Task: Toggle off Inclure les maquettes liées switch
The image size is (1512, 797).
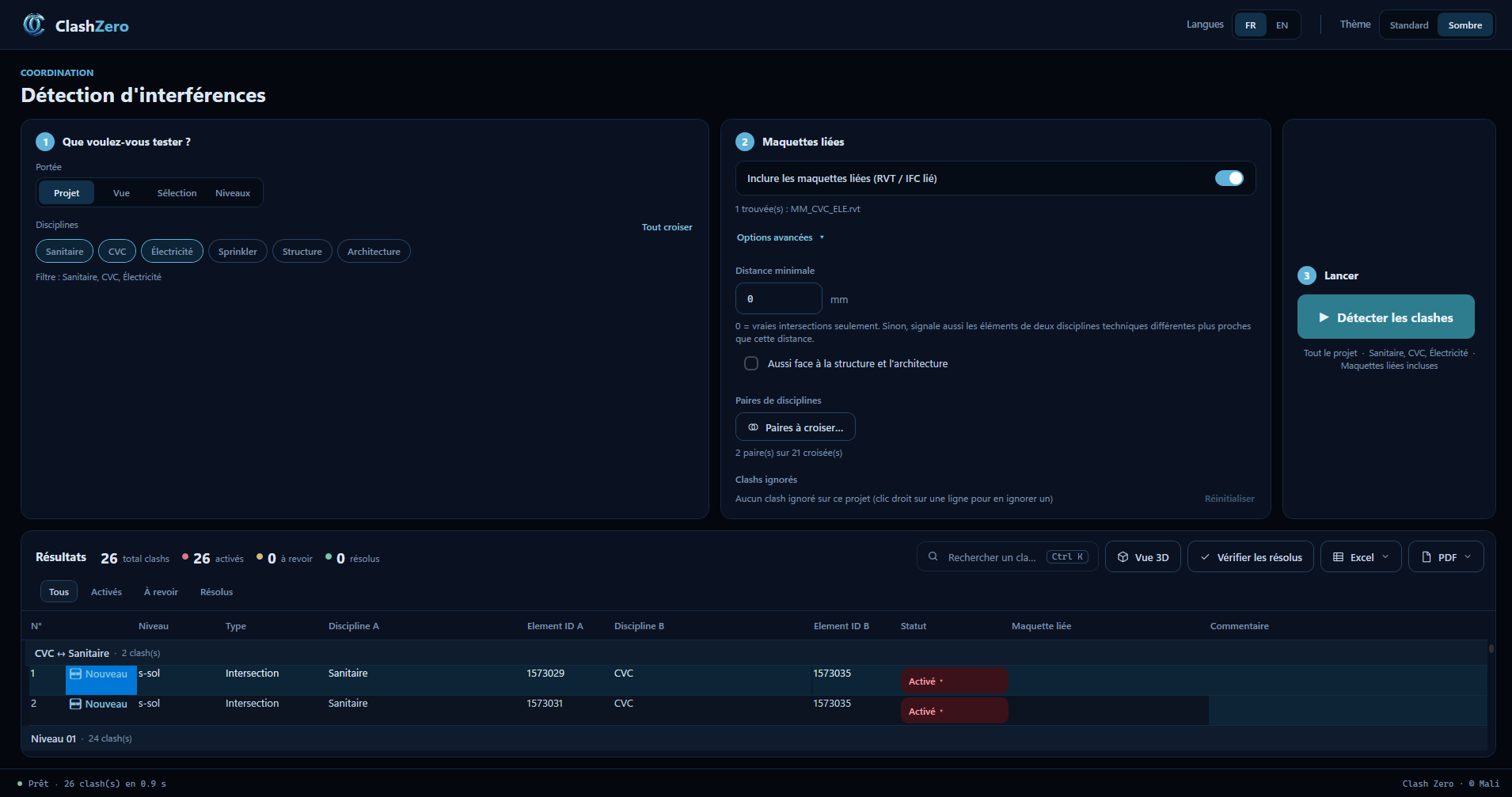Action: [x=1229, y=178]
